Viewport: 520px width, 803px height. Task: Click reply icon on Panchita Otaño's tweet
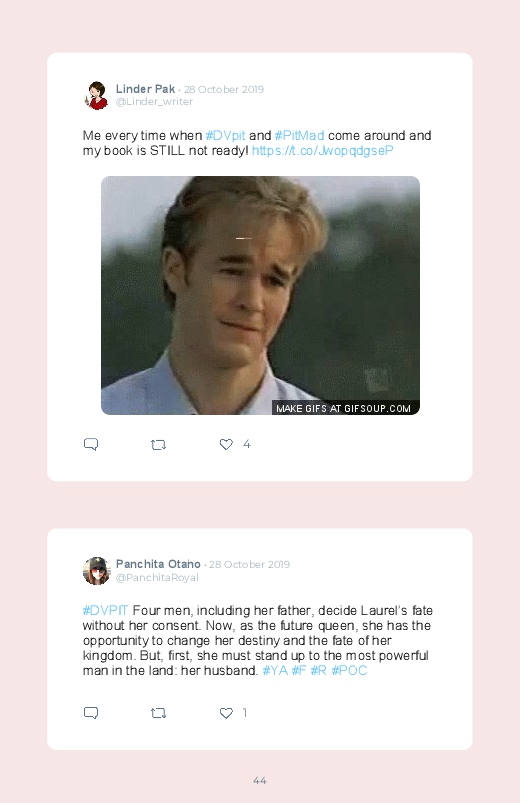pyautogui.click(x=91, y=713)
